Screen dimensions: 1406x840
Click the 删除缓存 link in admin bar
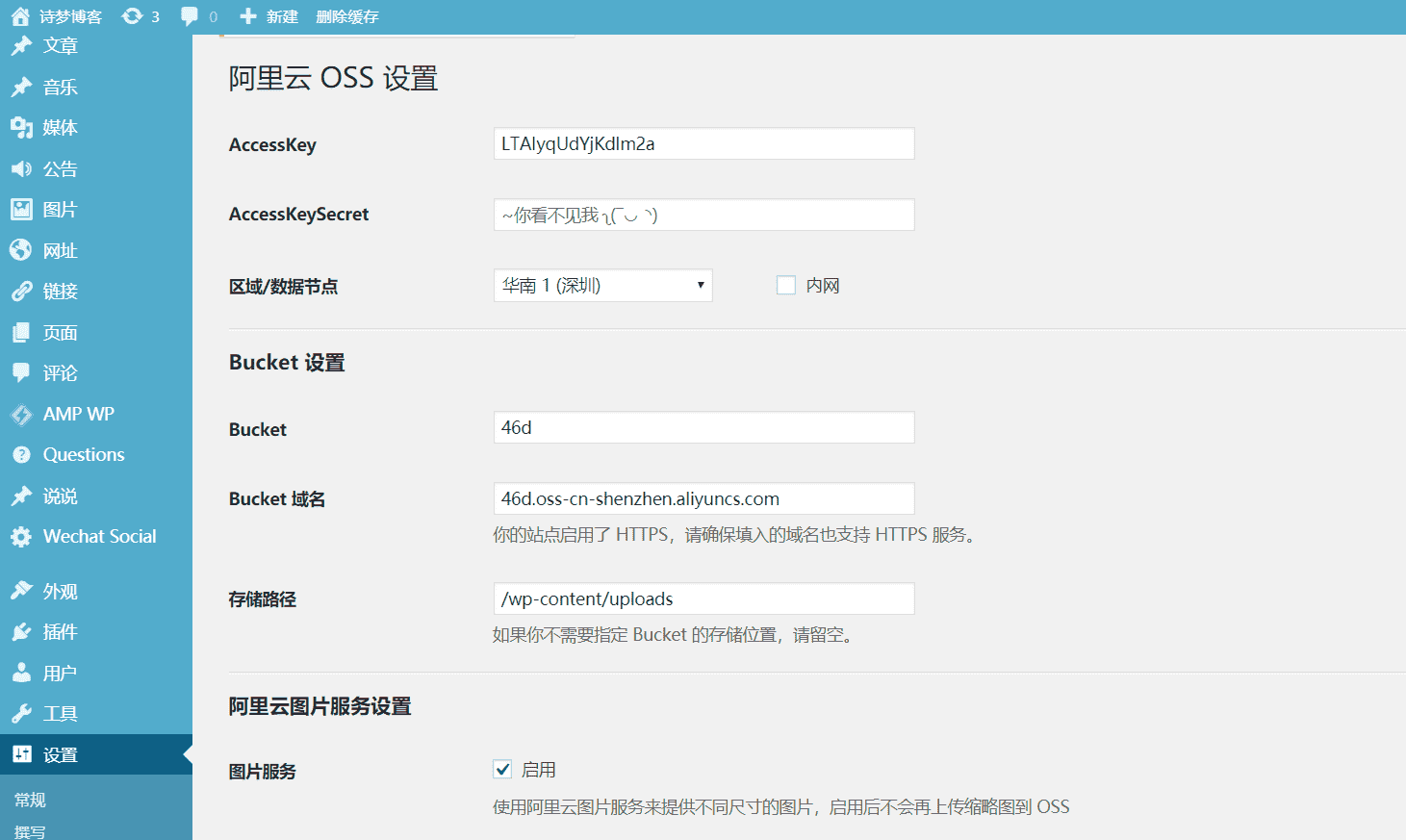pos(347,16)
